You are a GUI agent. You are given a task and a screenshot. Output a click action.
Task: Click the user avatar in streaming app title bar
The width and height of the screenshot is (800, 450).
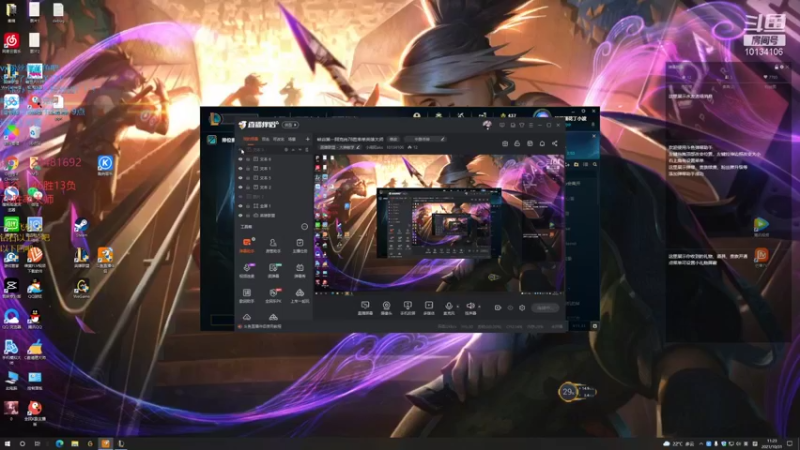click(487, 124)
